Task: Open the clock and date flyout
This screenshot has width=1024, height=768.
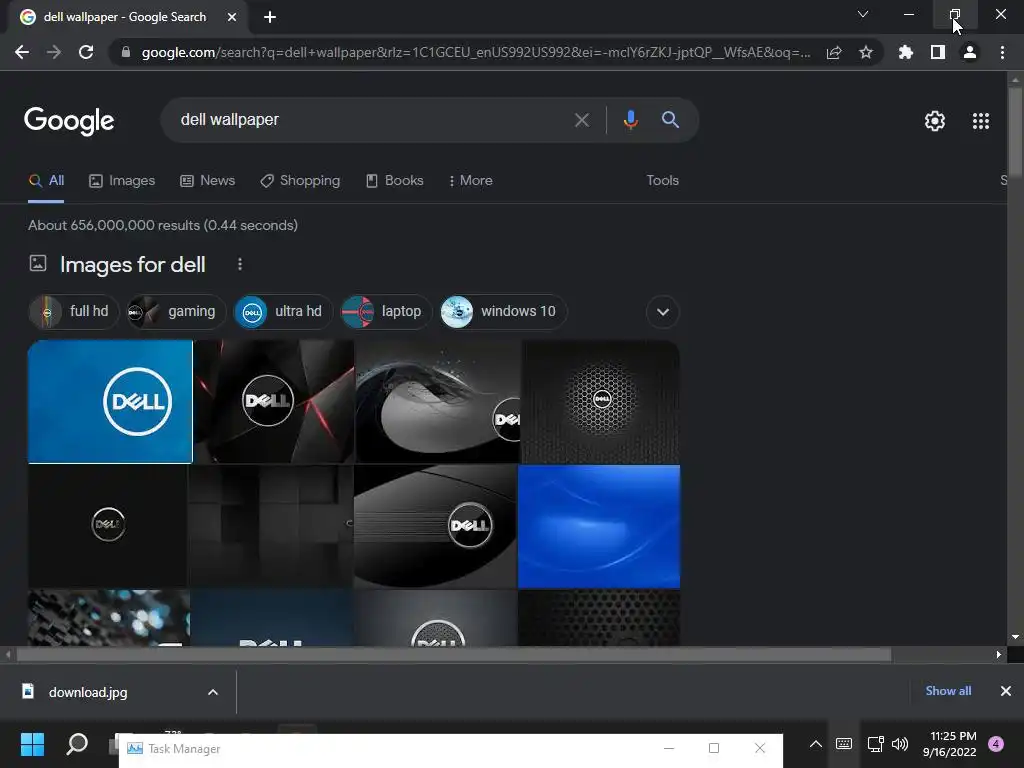Action: point(950,744)
